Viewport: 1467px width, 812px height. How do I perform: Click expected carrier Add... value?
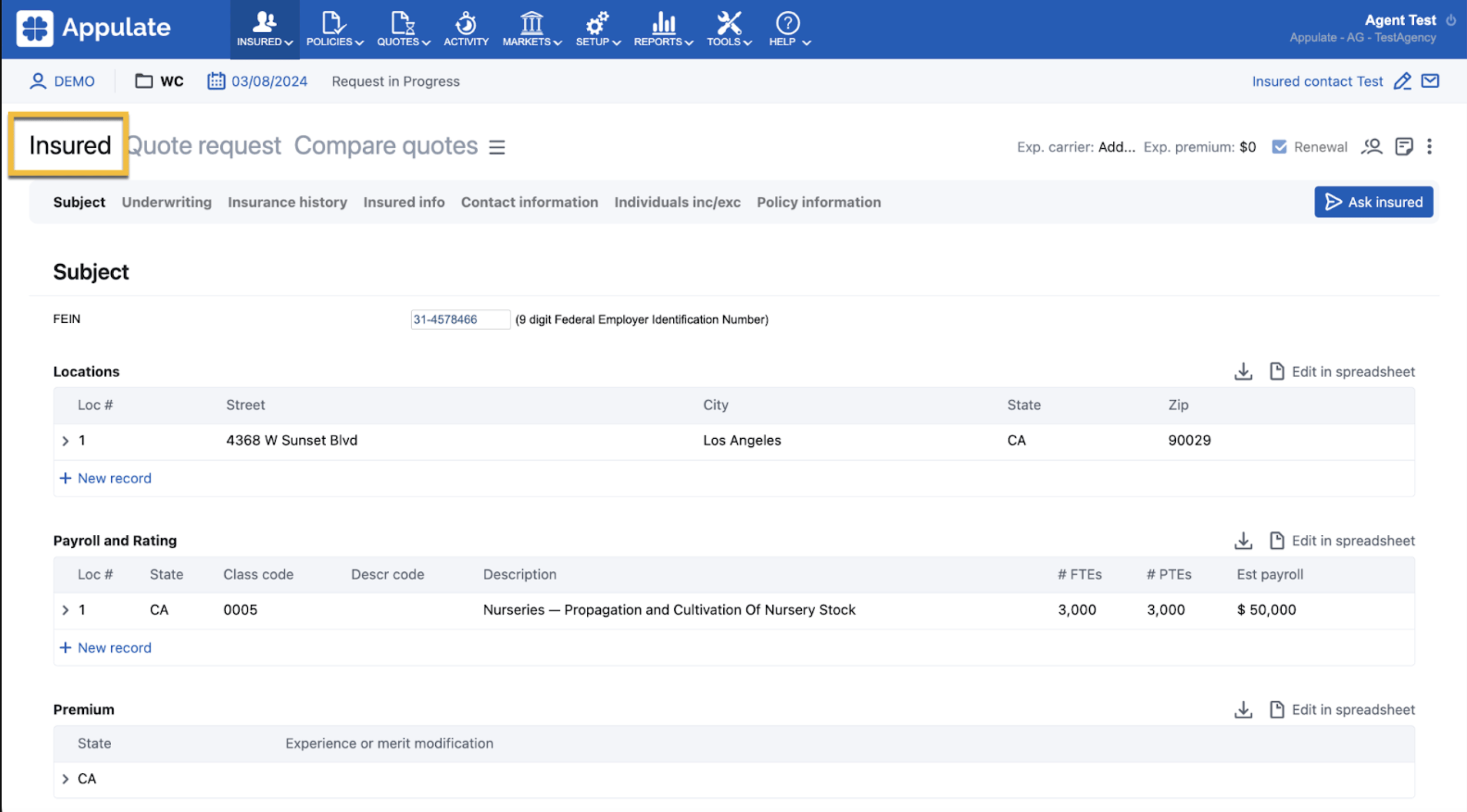click(1116, 147)
